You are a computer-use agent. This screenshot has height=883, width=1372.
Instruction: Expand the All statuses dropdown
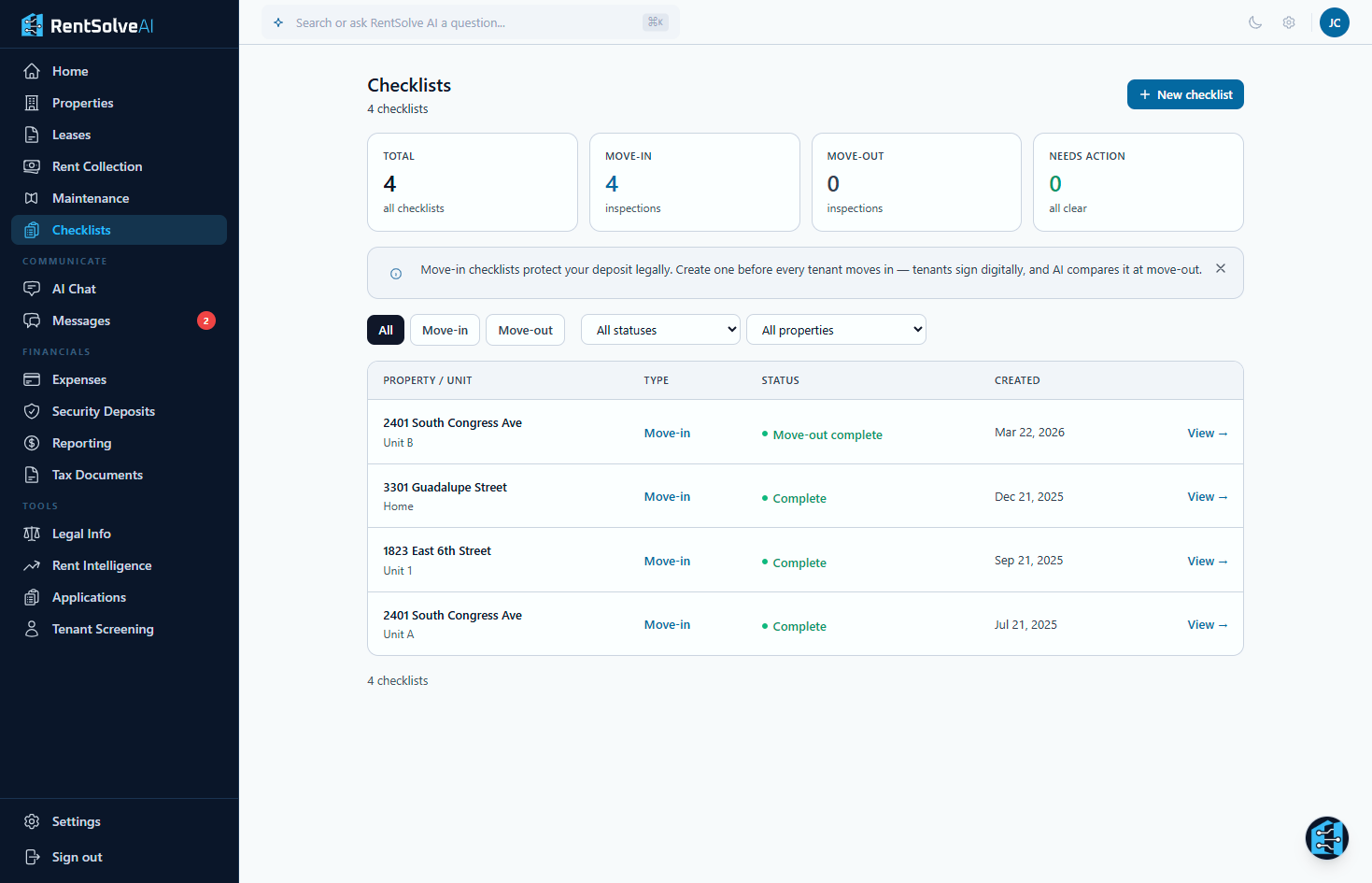tap(660, 330)
